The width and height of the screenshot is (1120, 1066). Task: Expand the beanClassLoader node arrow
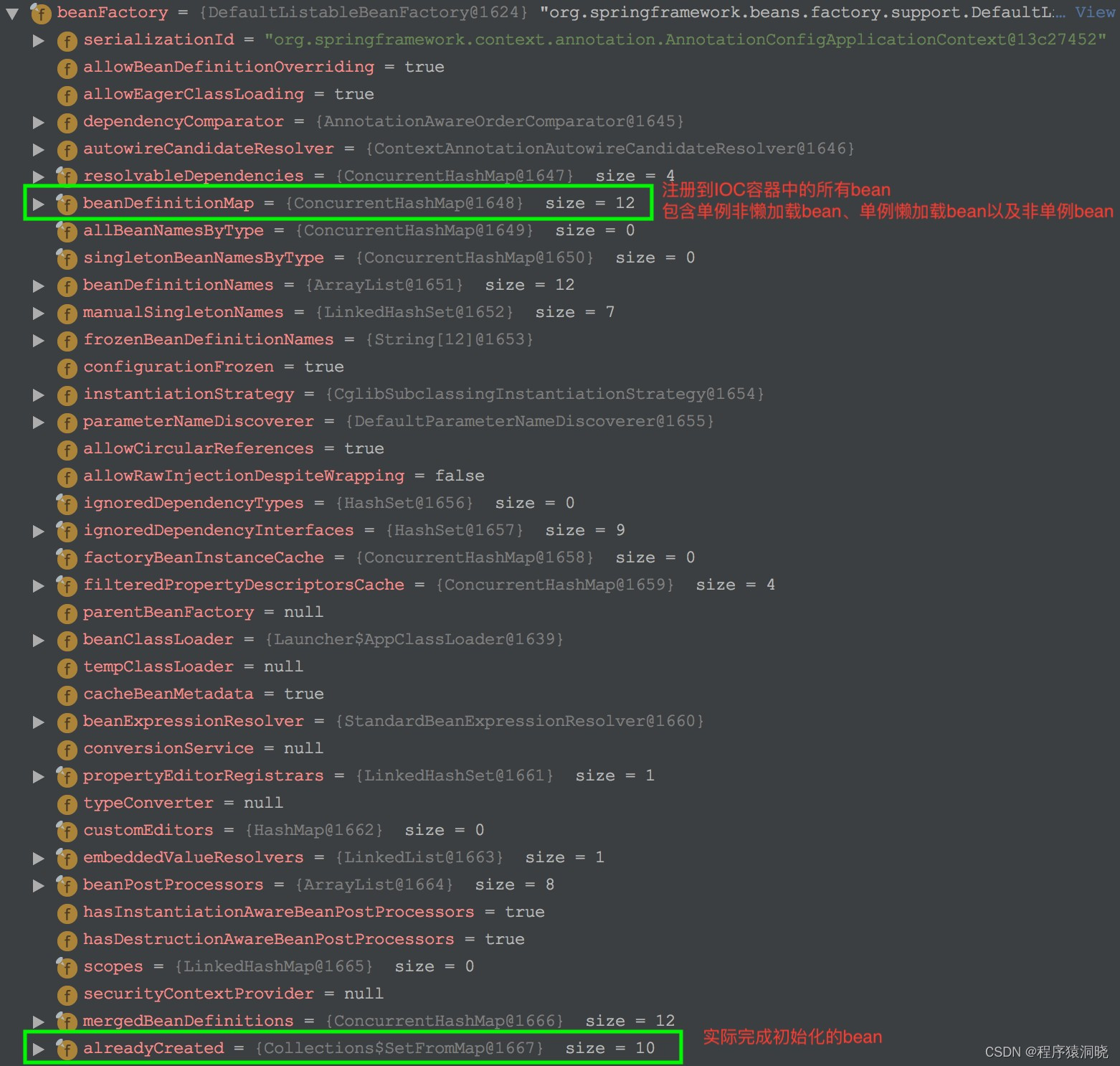39,641
